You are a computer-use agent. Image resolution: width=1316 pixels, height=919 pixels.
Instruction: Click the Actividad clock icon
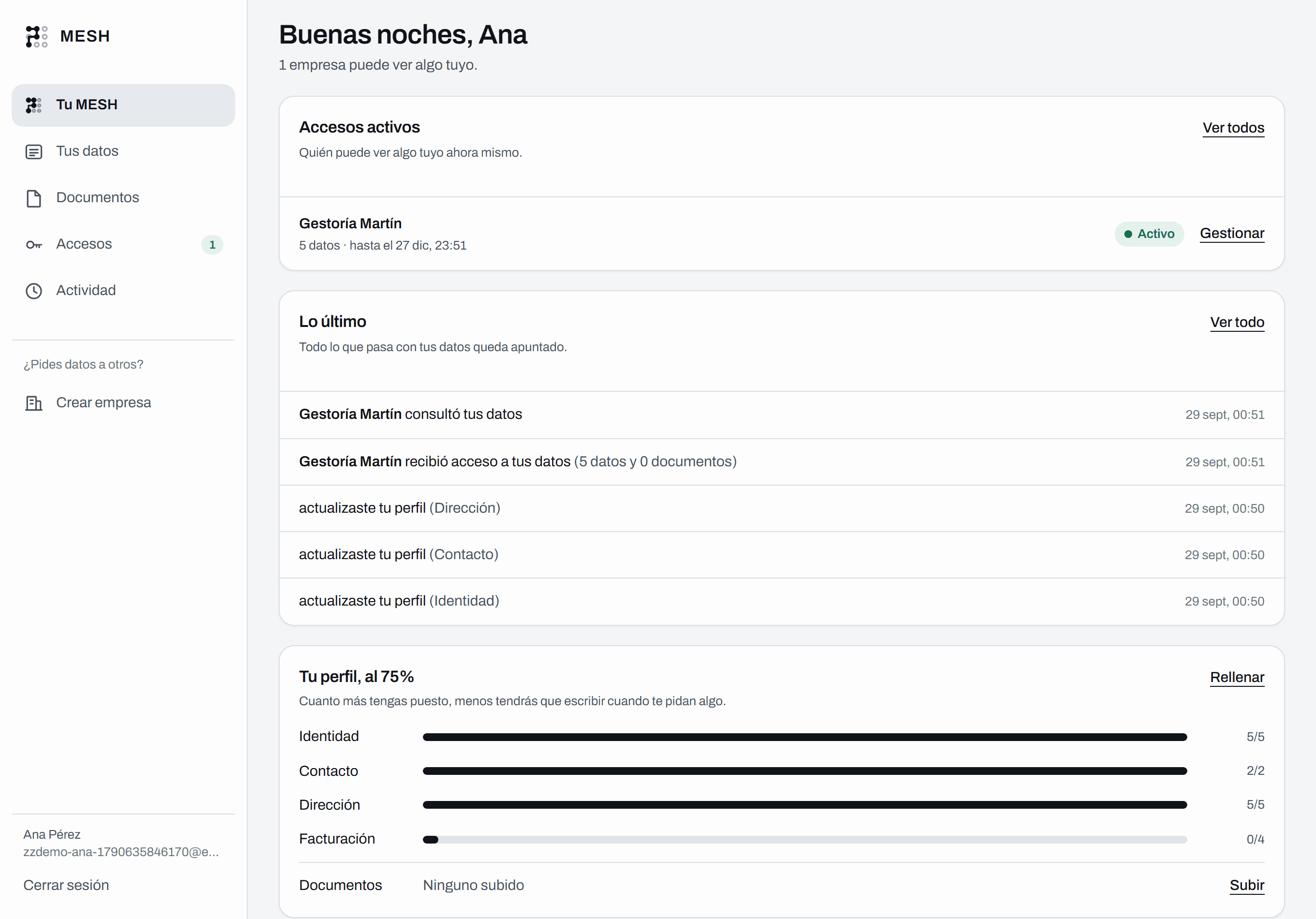(34, 291)
